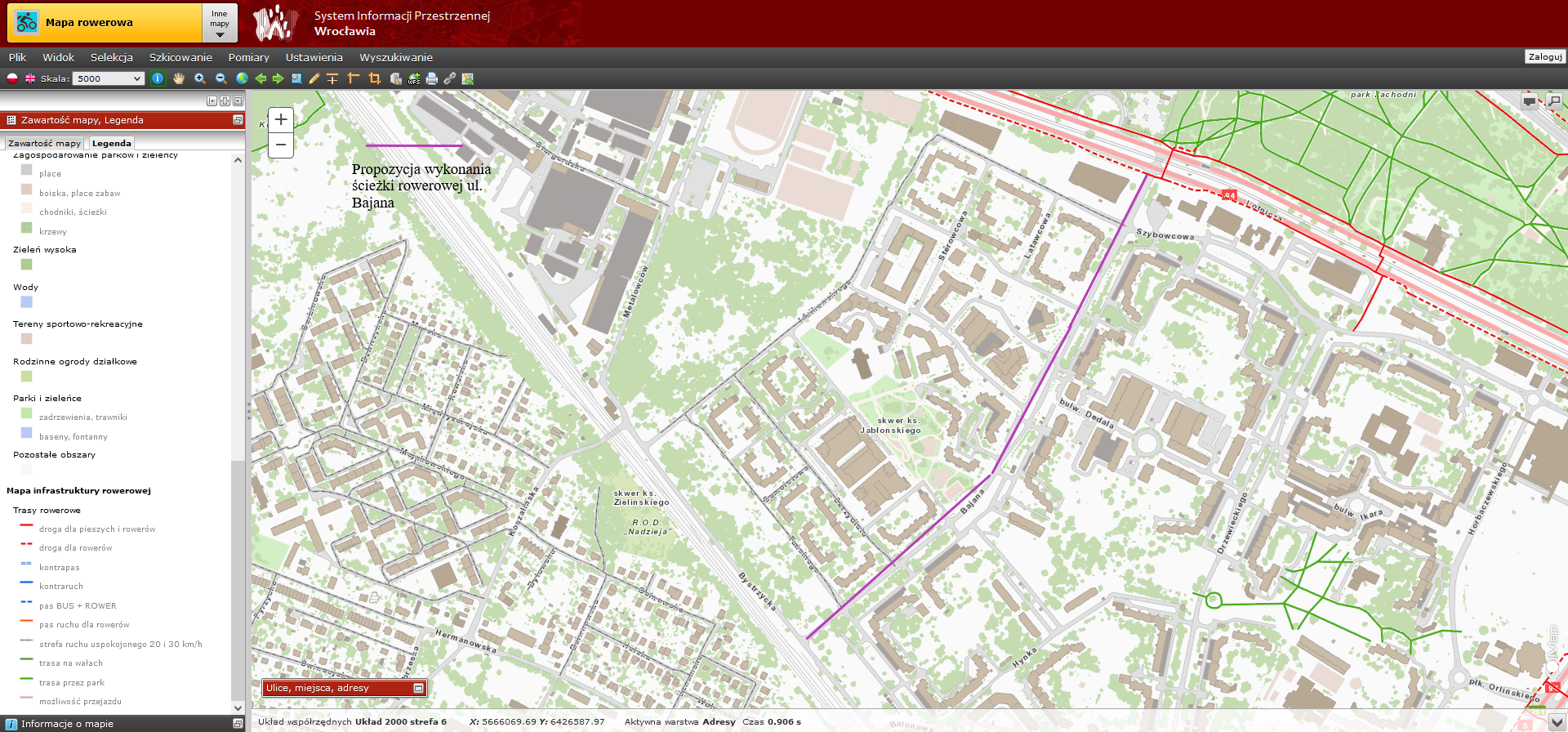
Task: Copy map link with chain icon
Action: point(450,78)
